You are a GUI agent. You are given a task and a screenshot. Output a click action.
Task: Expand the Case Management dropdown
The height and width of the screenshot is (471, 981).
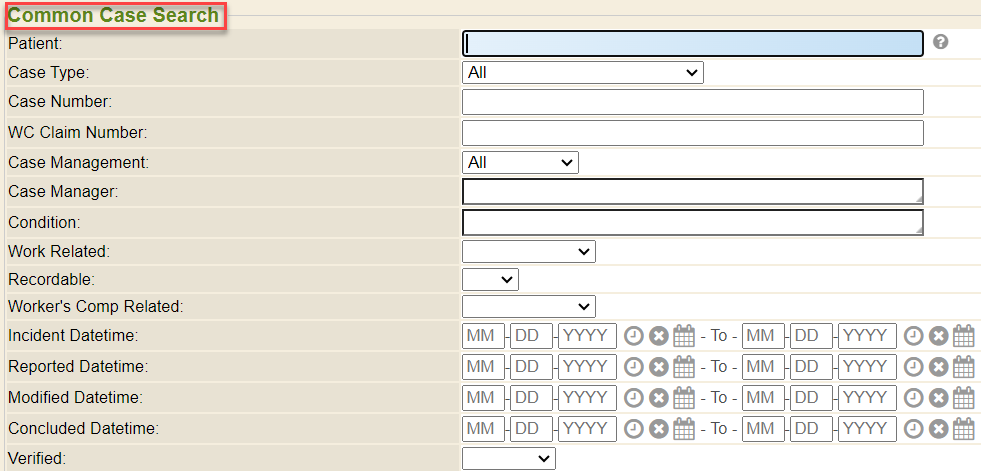pyautogui.click(x=520, y=162)
